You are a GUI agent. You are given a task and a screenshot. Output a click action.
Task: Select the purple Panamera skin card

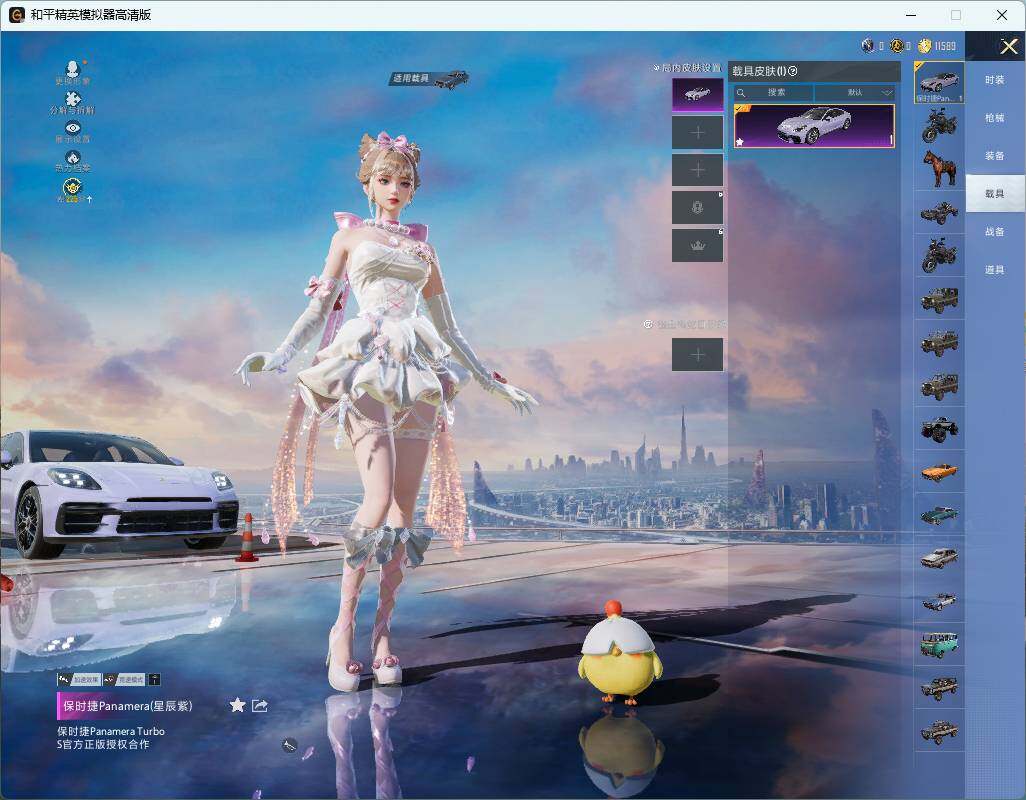pyautogui.click(x=814, y=126)
